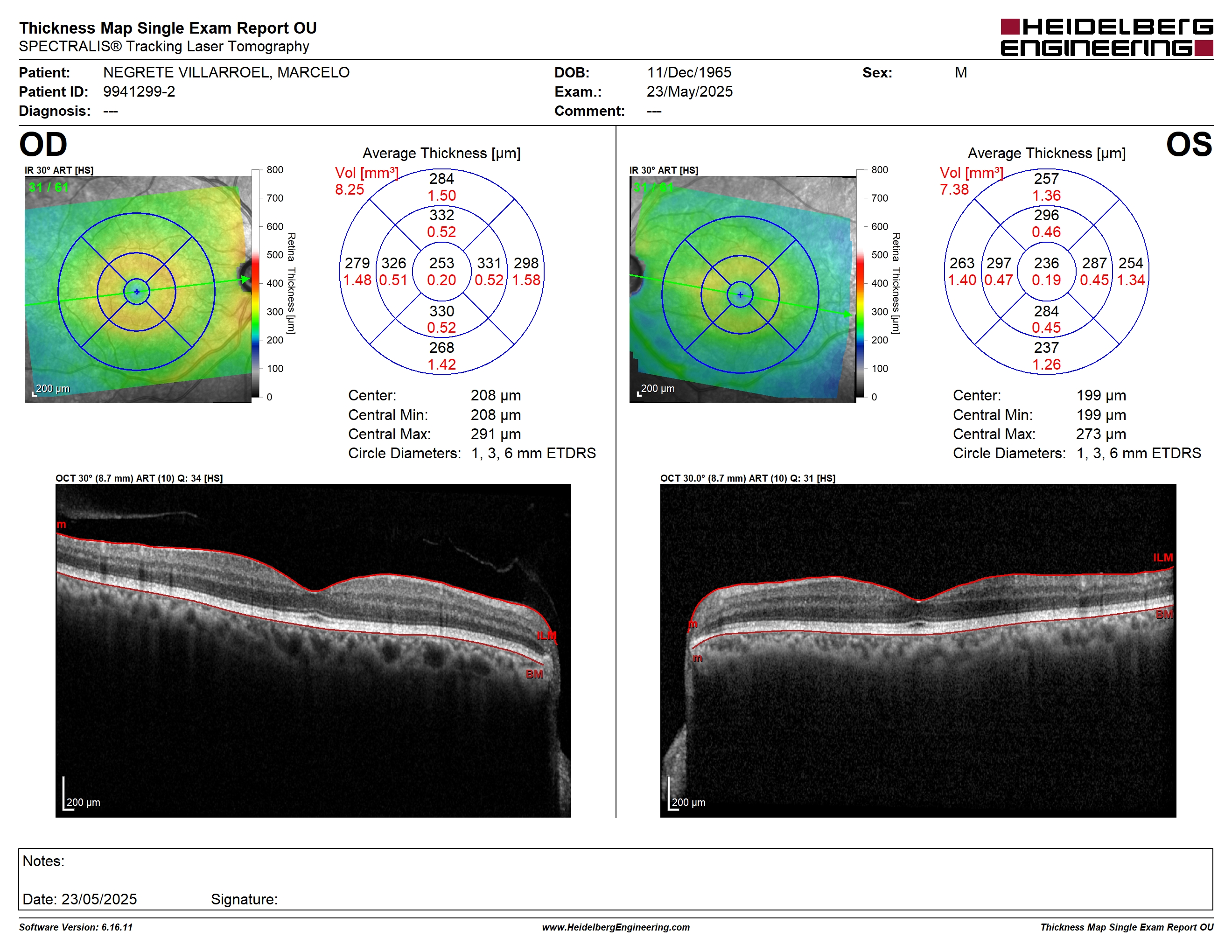Screen dimensions: 1232x952
Task: Click the OS B-scan BM label
Action: click(x=1164, y=615)
